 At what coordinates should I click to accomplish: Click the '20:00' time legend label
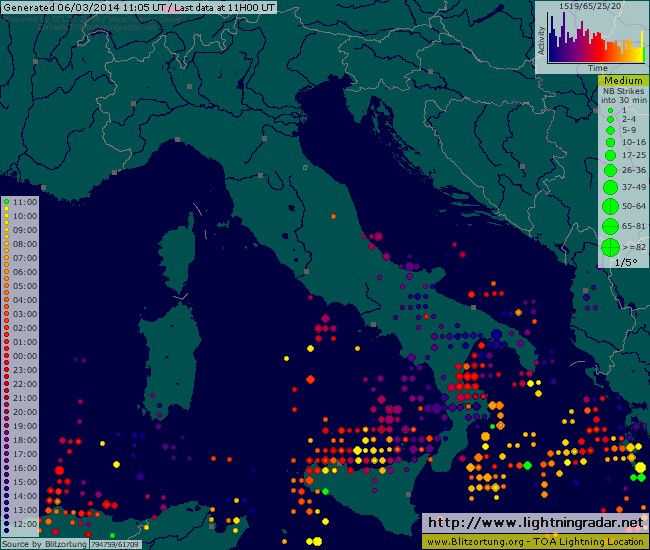25,412
